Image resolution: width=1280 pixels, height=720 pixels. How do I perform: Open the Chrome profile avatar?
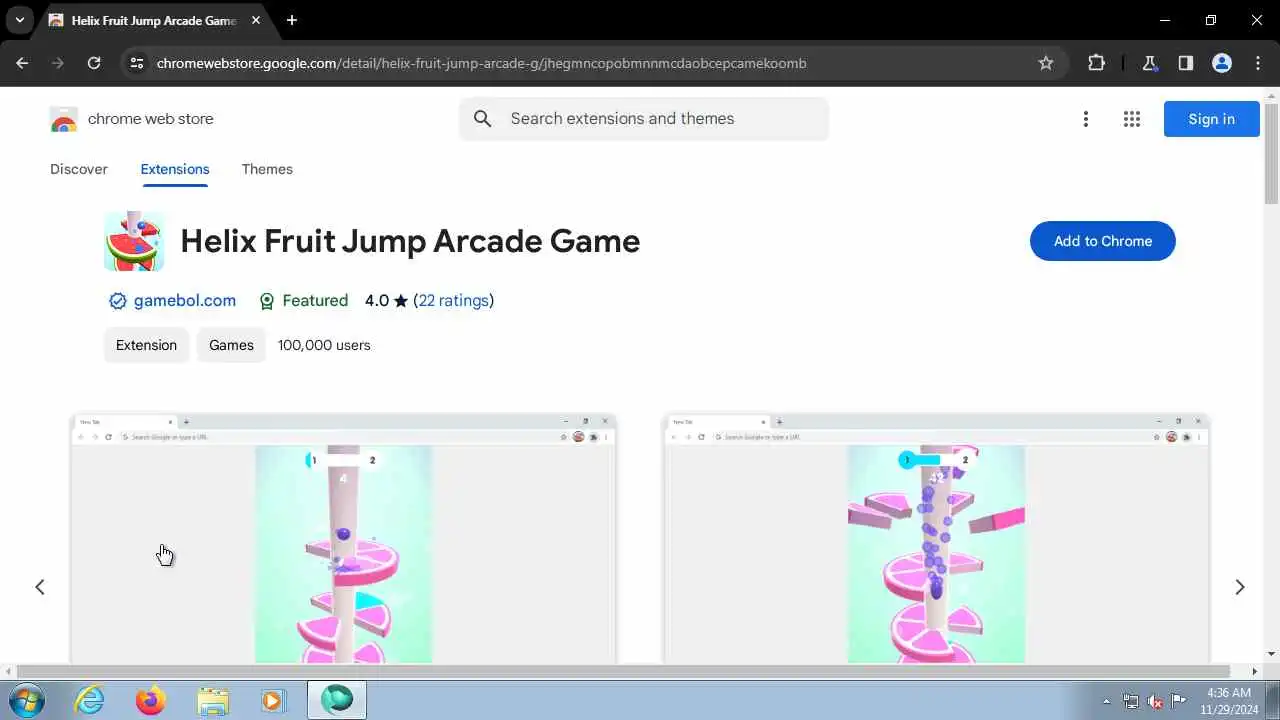1221,63
